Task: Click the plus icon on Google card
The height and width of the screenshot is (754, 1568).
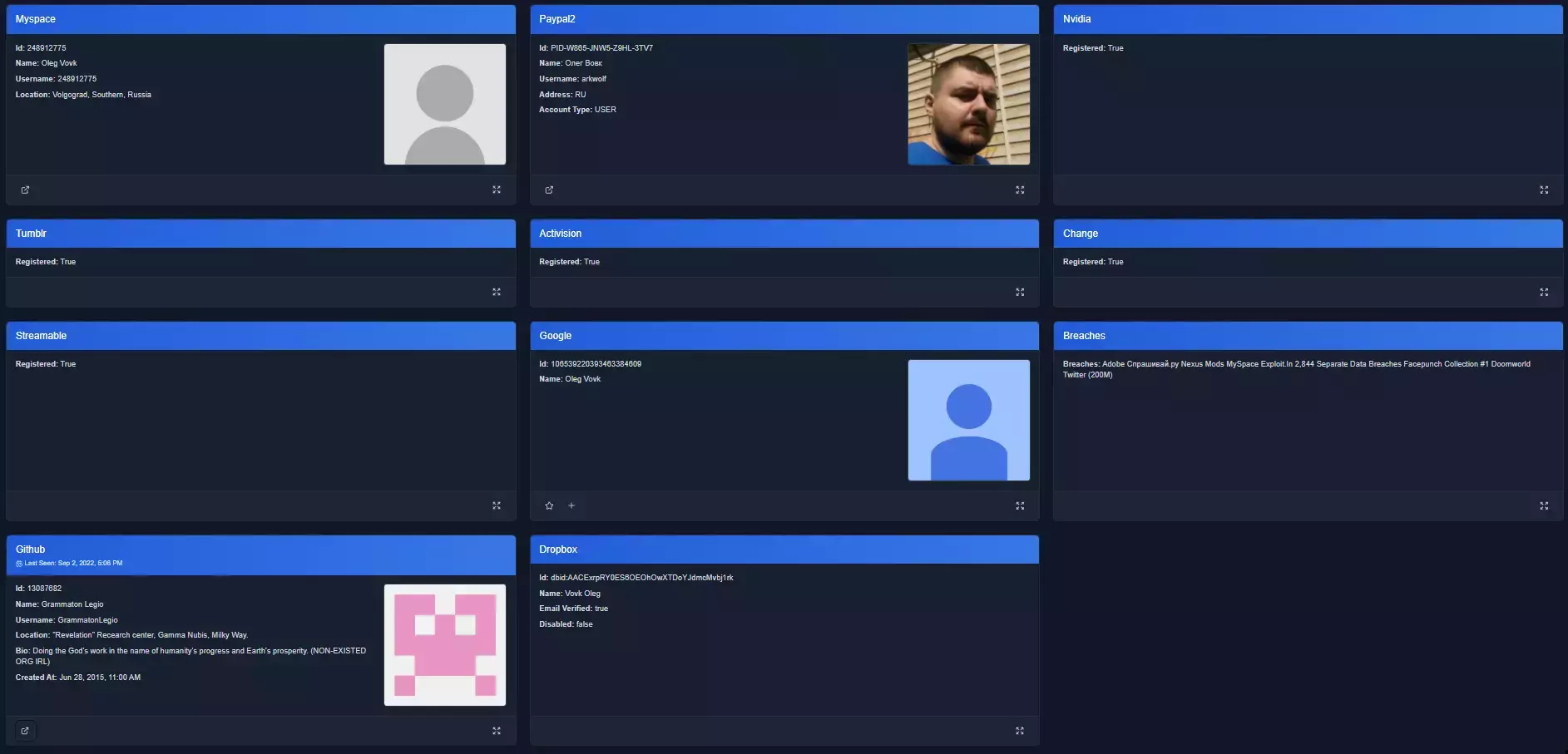Action: click(x=571, y=505)
